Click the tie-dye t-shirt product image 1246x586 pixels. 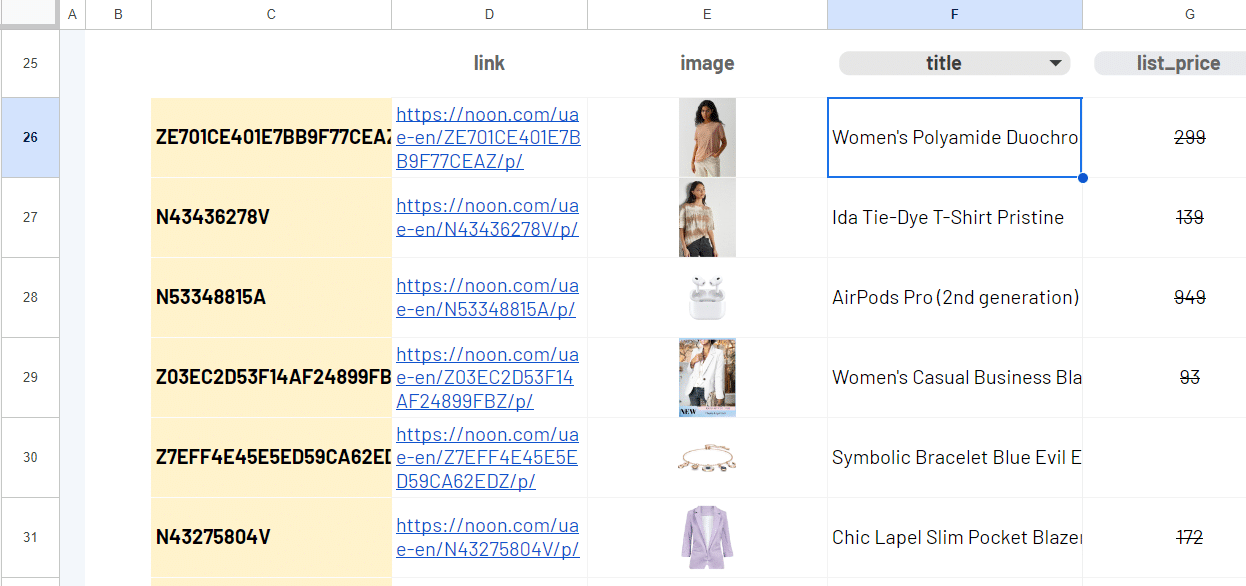coord(707,218)
